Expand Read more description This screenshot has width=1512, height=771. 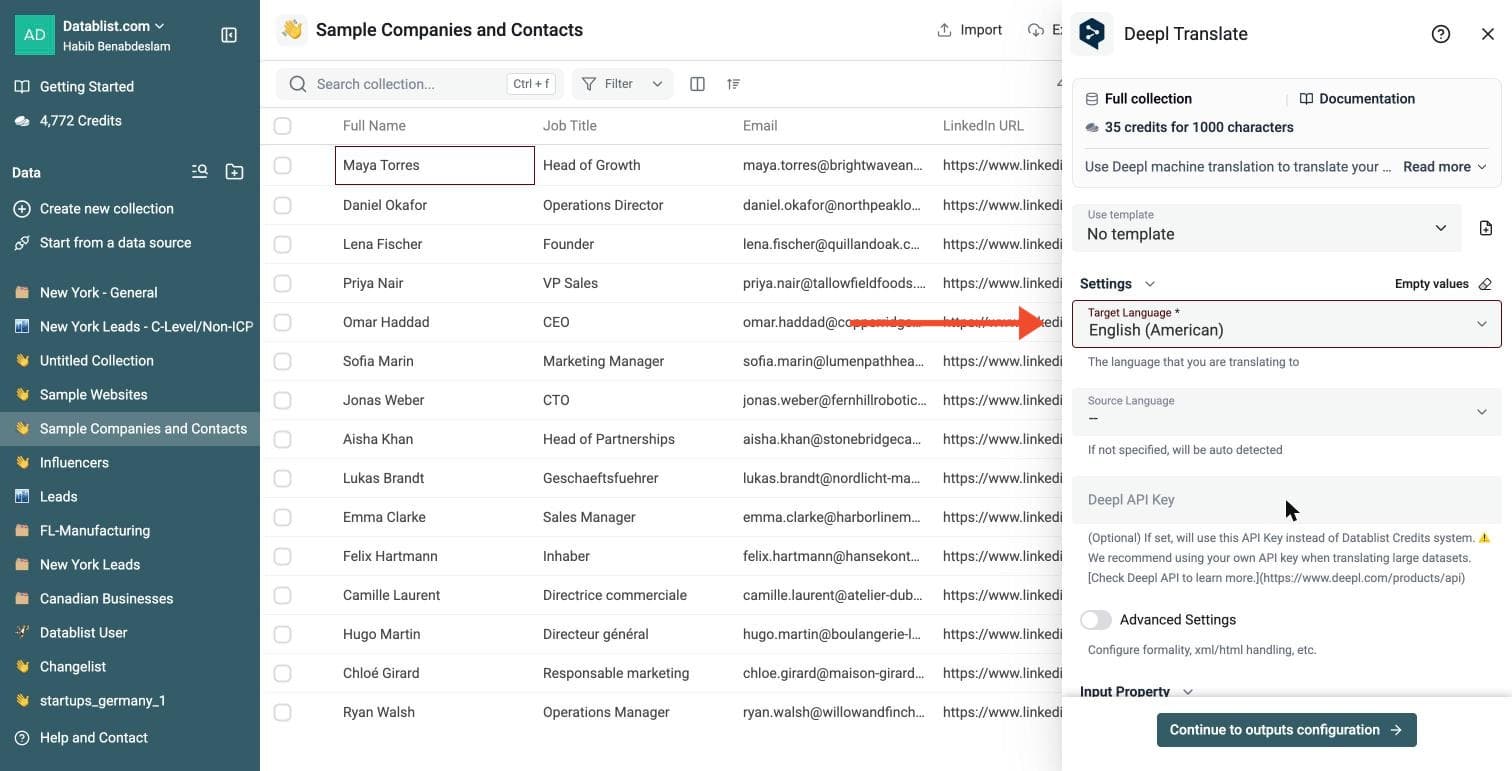coord(1444,167)
